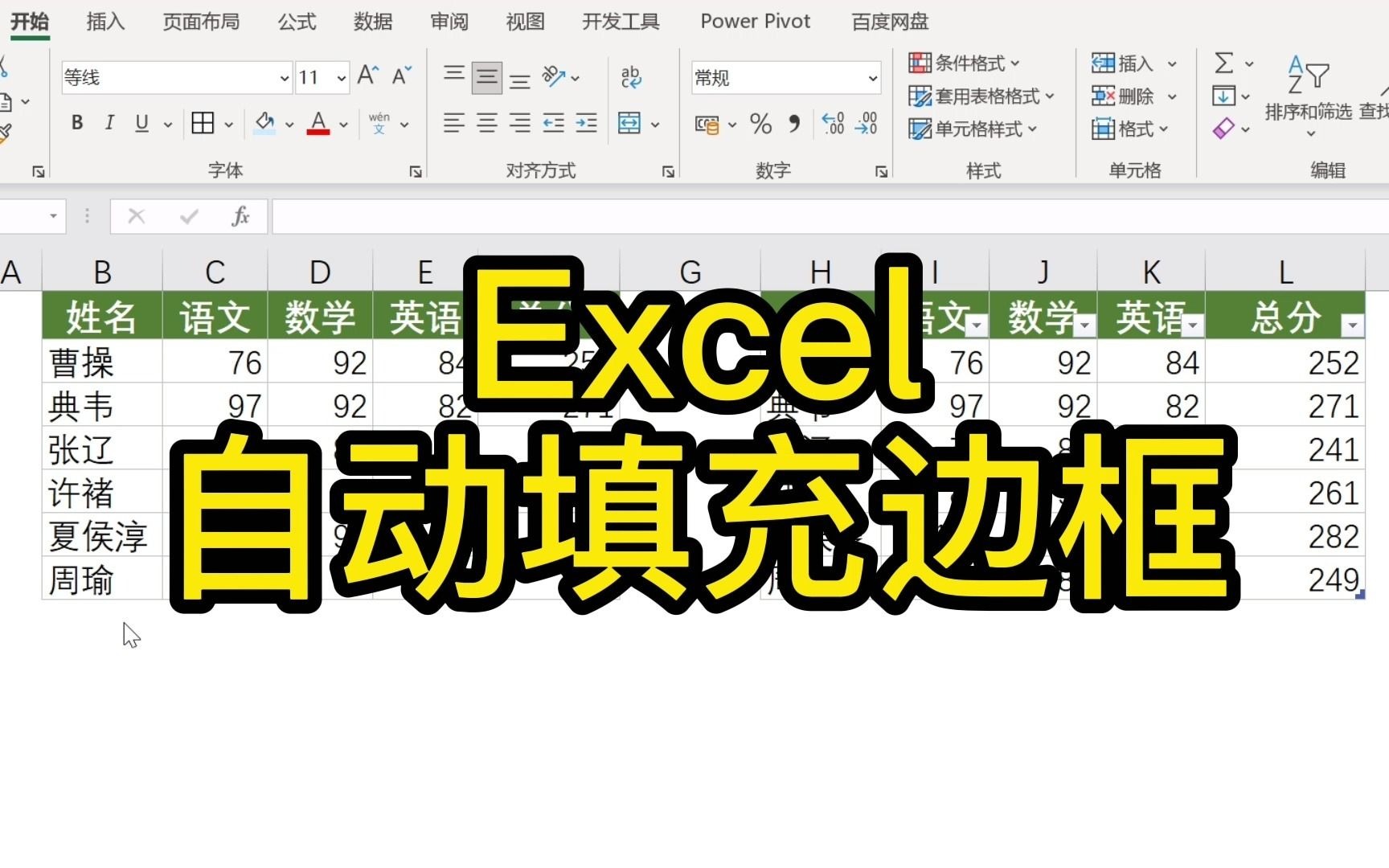1389x868 pixels.
Task: Apply underline formatting
Action: [x=142, y=123]
